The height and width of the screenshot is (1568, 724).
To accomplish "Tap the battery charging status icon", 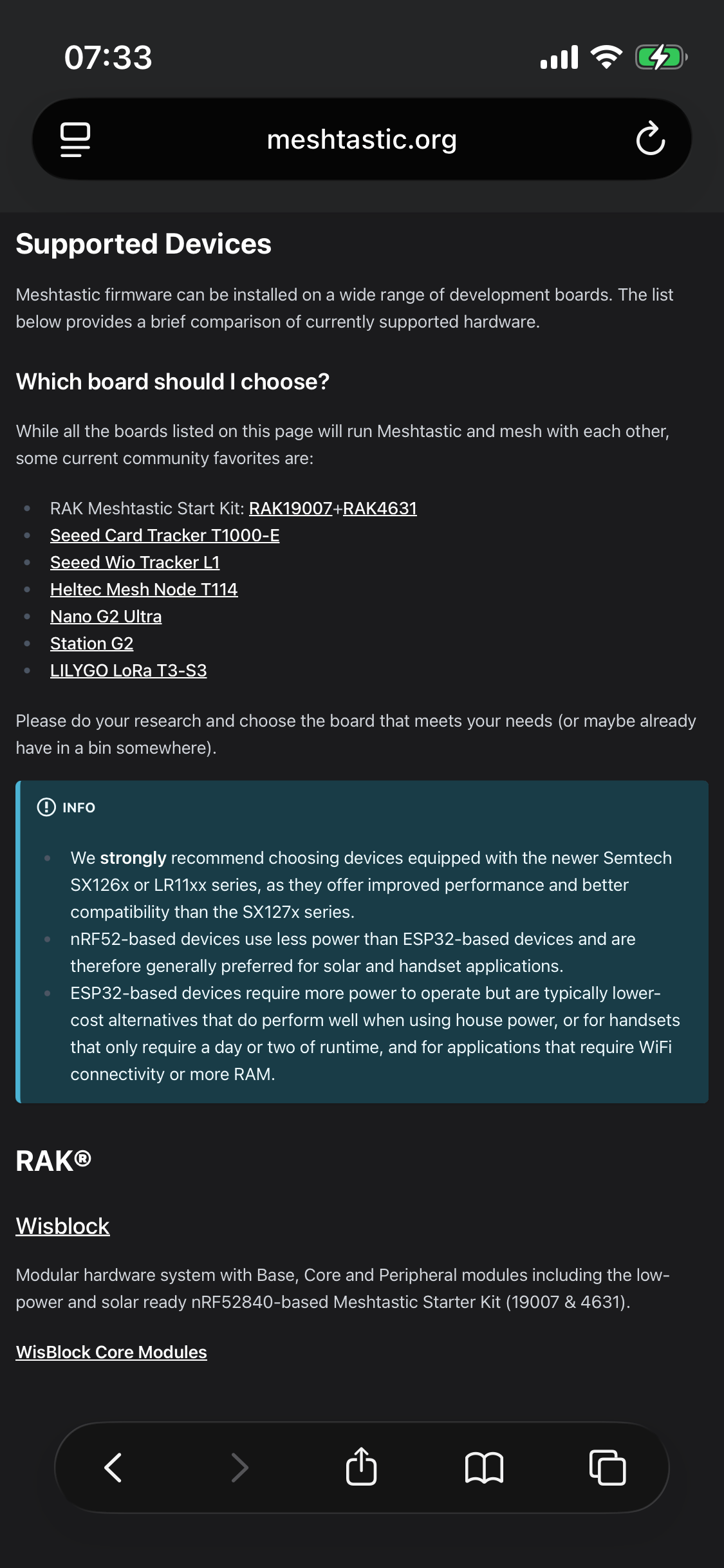I will (660, 57).
